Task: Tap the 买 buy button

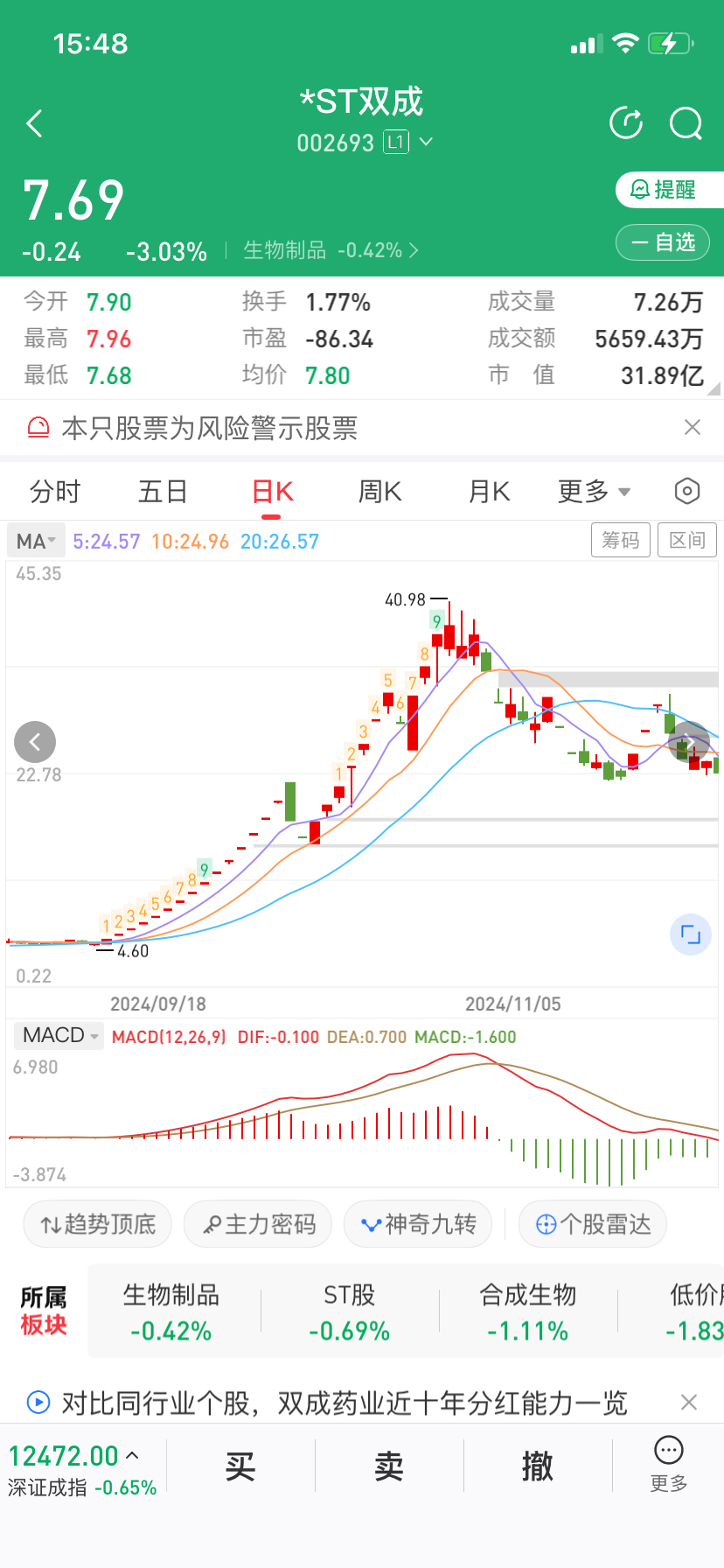Action: click(x=240, y=1466)
